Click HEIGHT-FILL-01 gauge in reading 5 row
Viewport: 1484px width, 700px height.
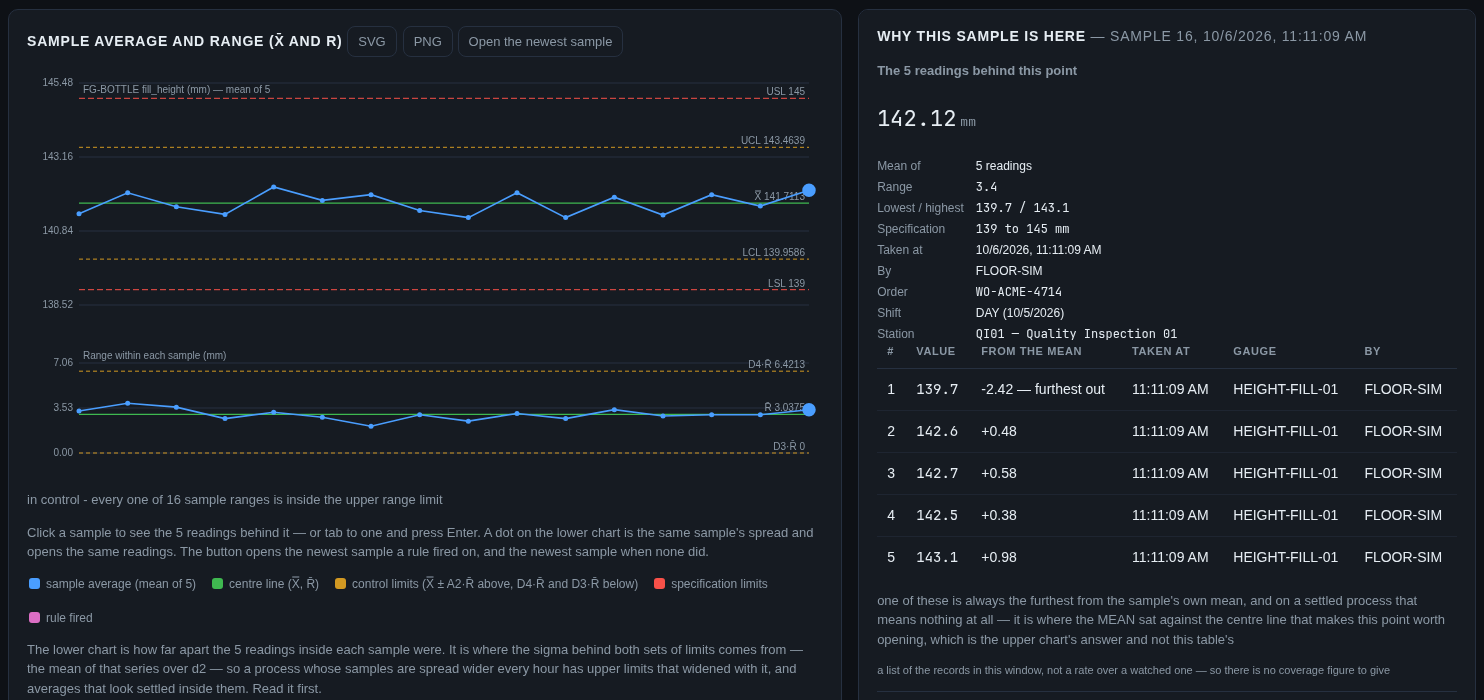coord(1285,557)
